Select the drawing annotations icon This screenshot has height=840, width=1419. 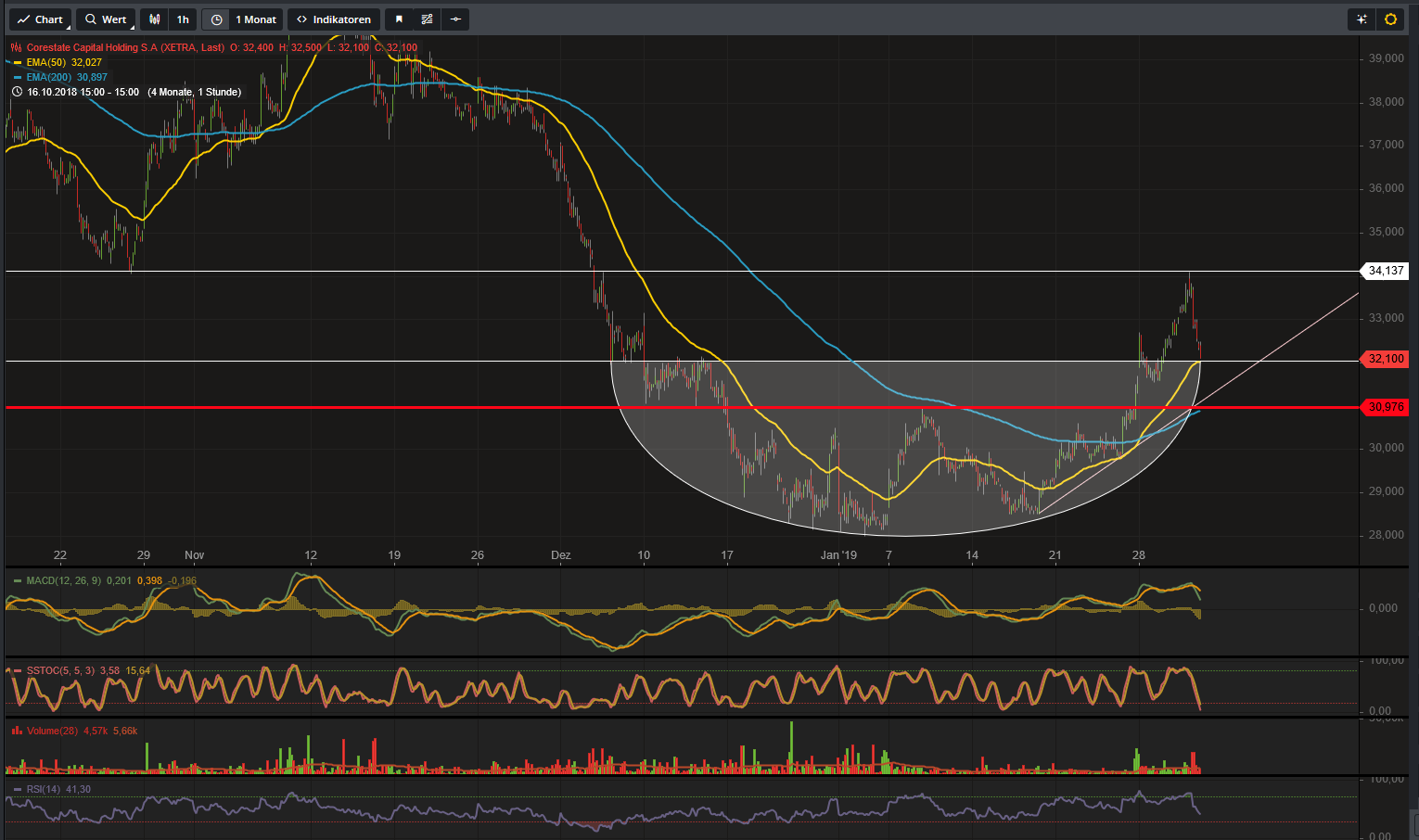(426, 19)
